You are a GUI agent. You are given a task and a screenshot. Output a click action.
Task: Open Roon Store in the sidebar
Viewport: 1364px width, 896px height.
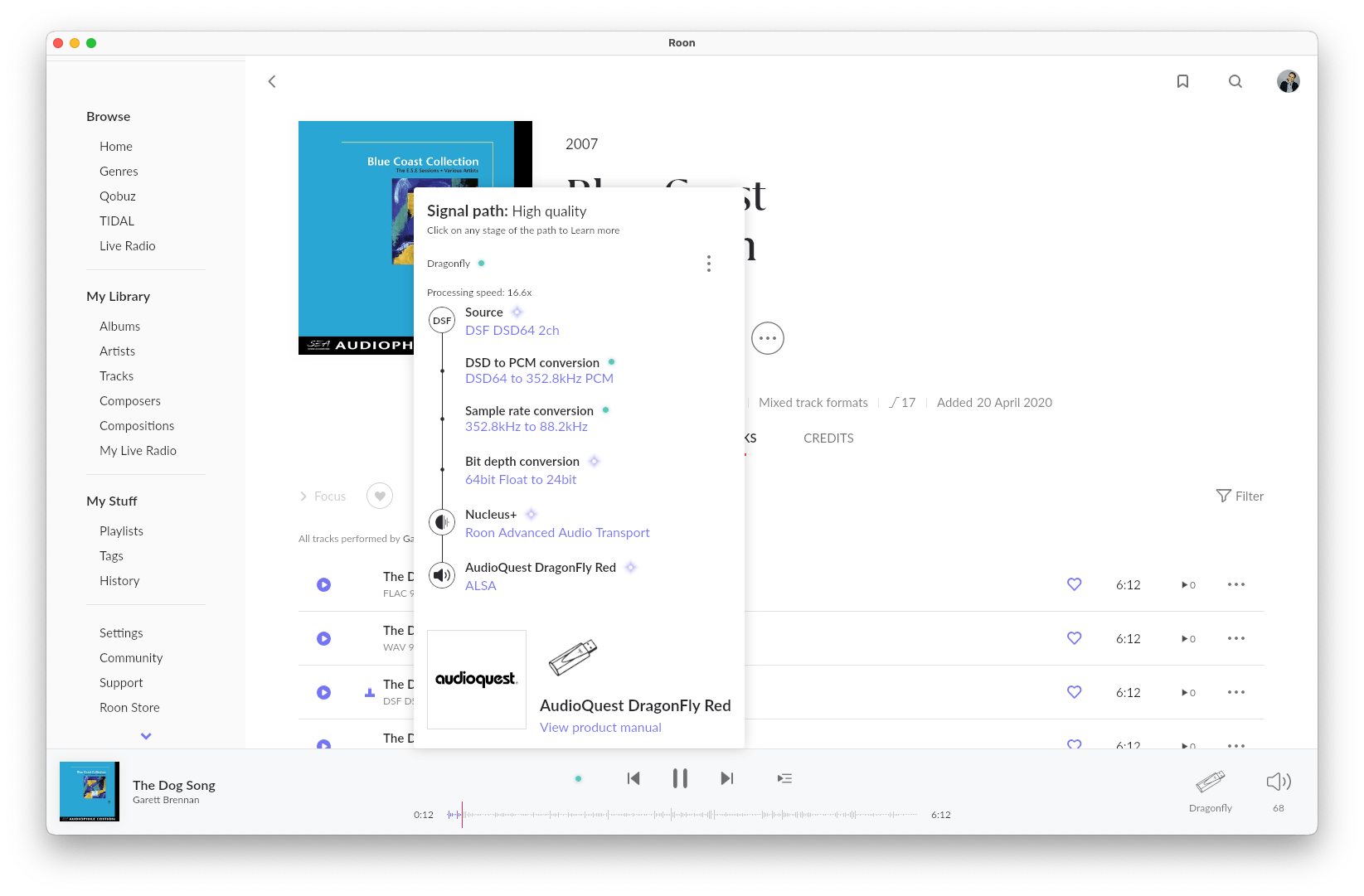pos(129,708)
